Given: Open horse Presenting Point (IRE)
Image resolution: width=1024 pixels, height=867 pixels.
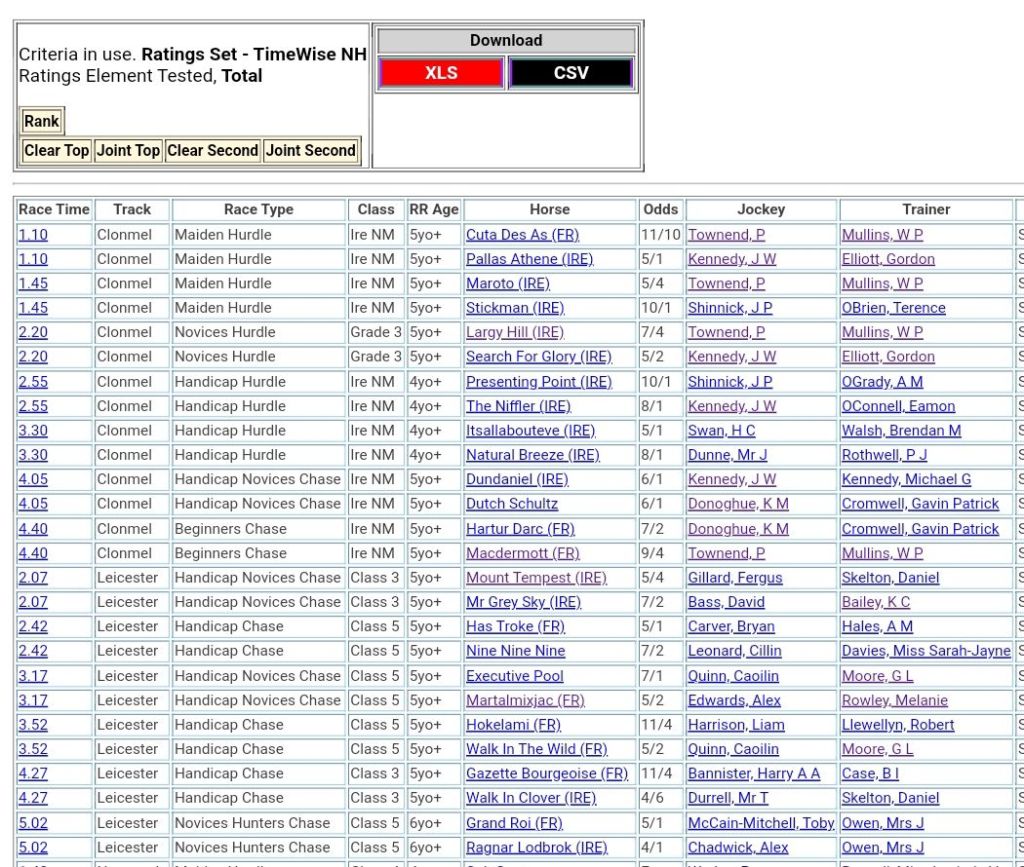Looking at the screenshot, I should [538, 382].
